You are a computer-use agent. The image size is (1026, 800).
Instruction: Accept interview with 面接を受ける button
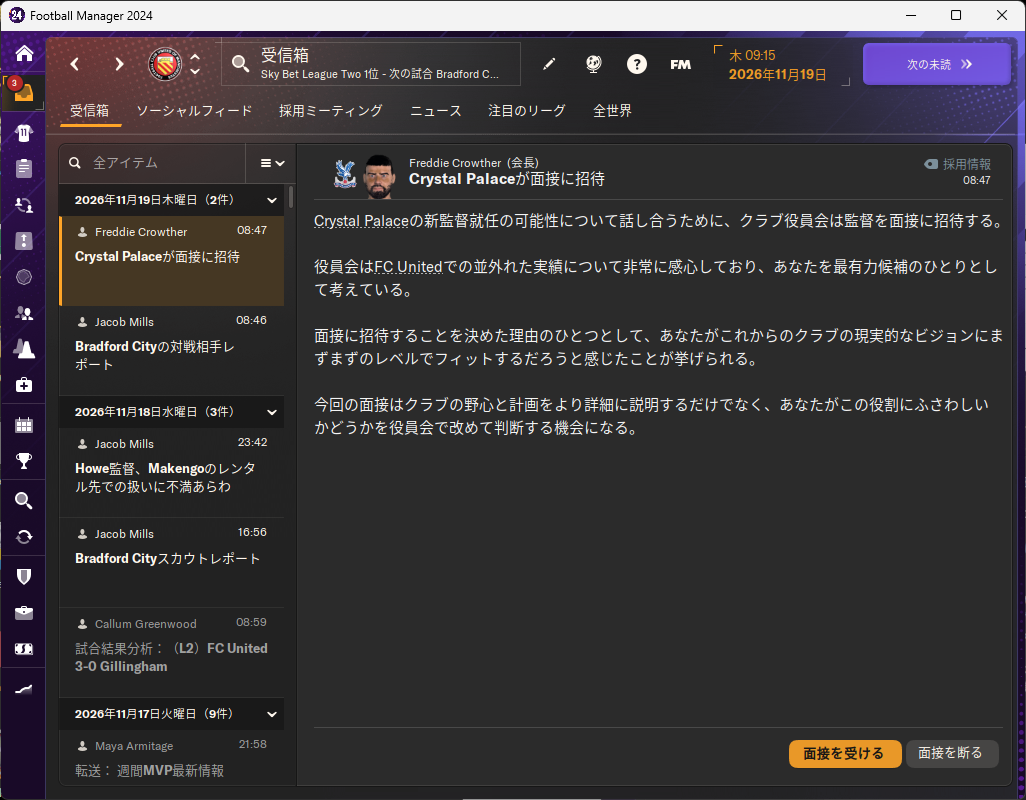pos(845,754)
